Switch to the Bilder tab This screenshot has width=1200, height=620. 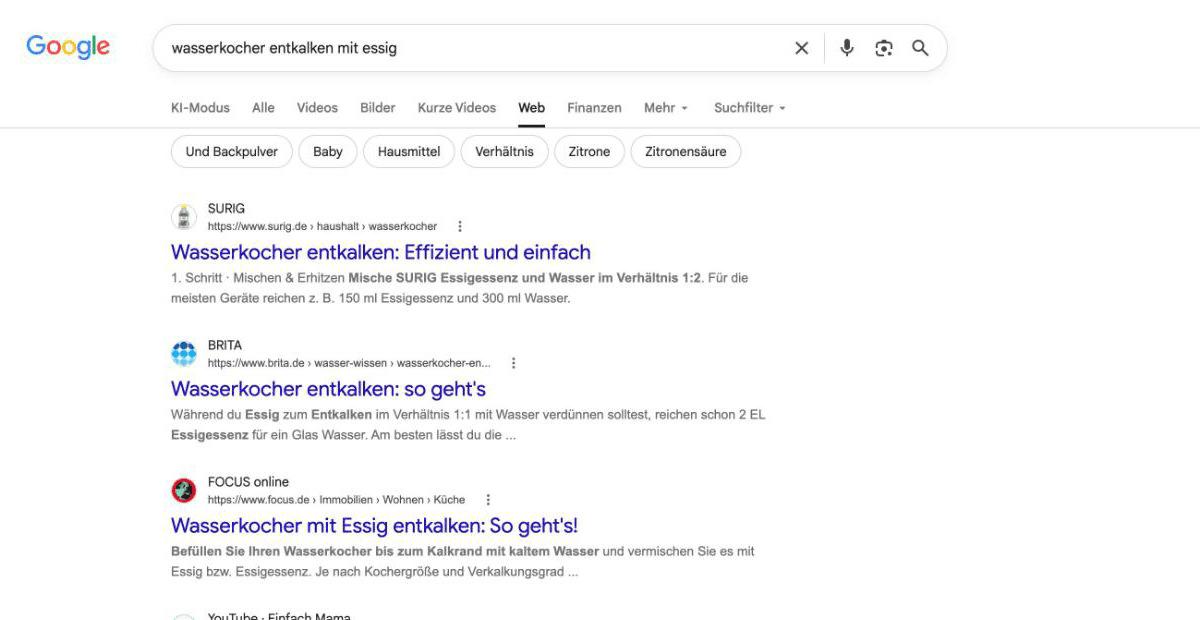click(378, 108)
